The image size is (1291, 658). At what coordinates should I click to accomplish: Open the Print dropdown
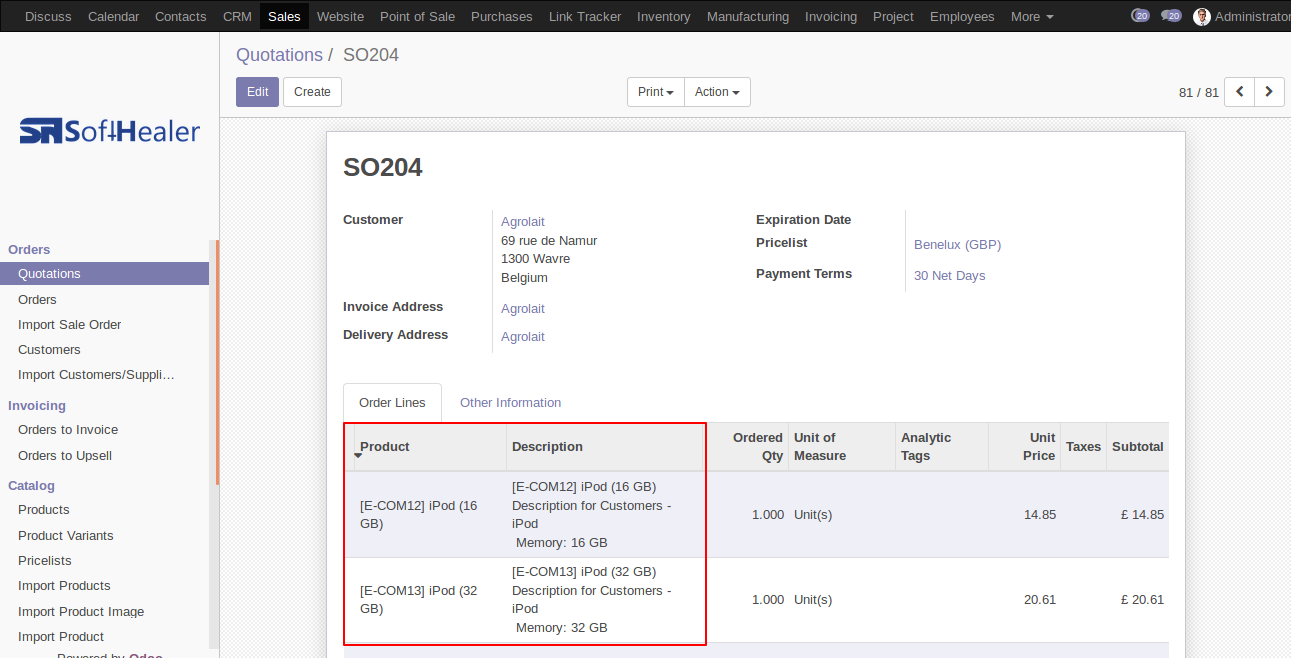click(x=656, y=92)
